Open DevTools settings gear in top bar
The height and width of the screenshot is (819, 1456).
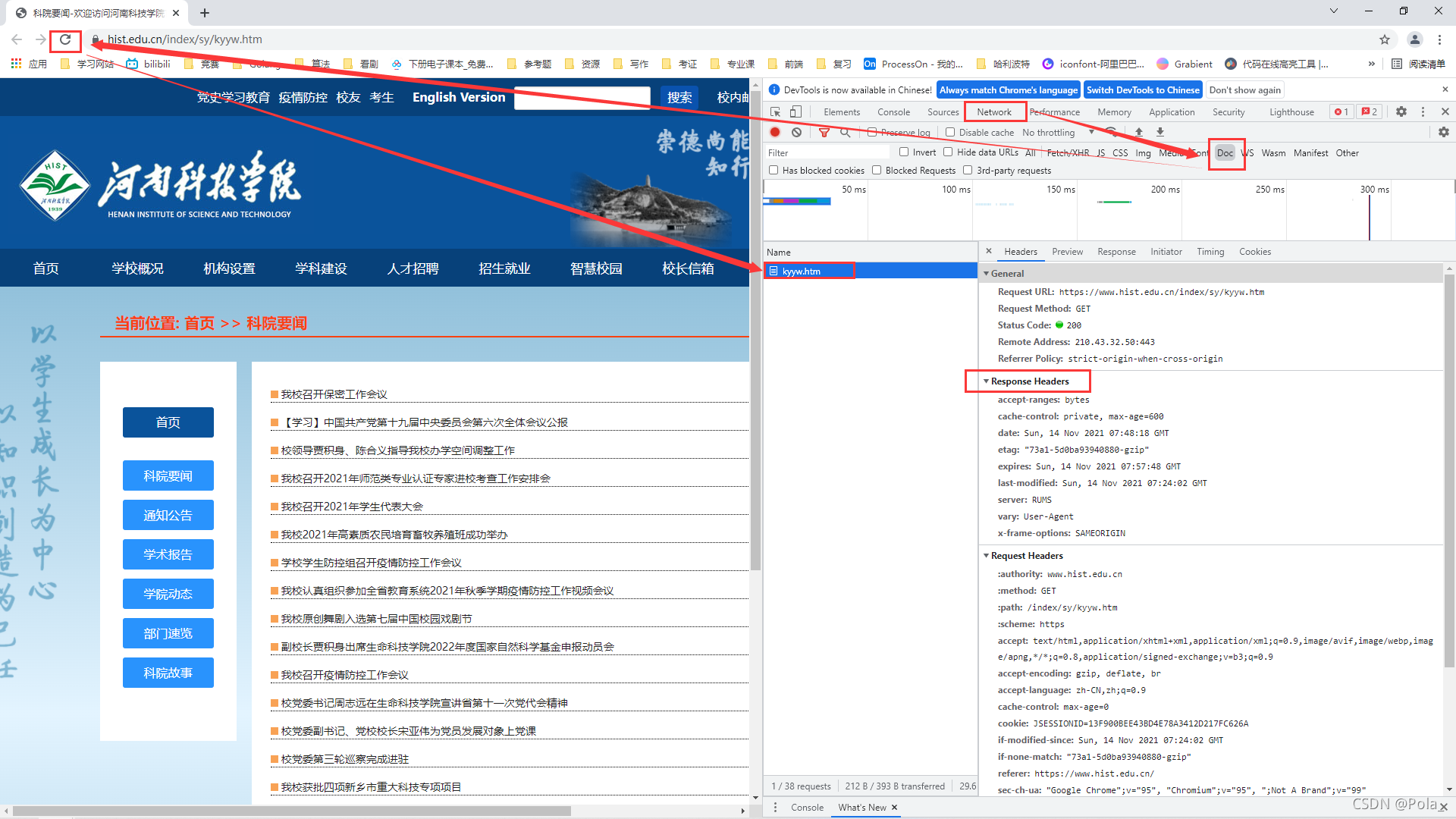click(1401, 111)
